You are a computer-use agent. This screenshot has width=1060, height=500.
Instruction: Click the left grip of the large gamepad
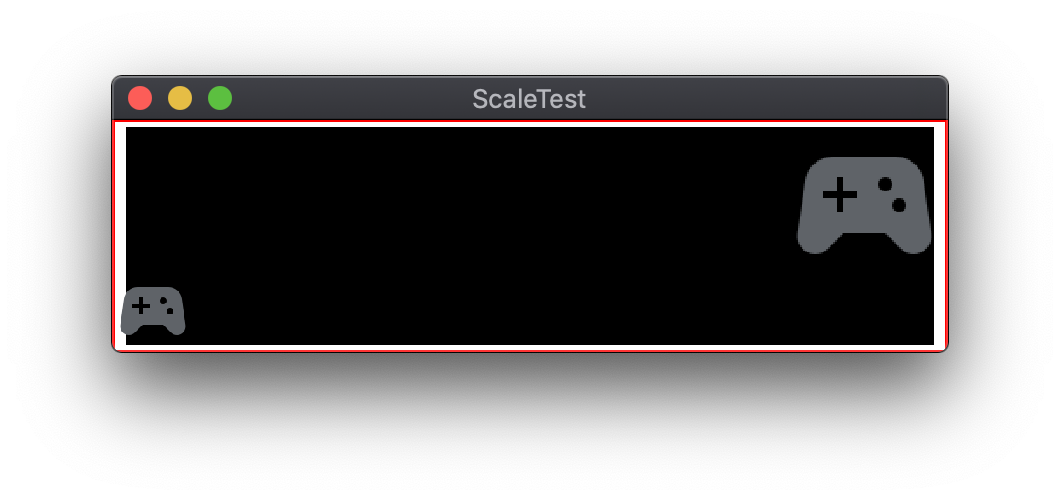(x=814, y=238)
